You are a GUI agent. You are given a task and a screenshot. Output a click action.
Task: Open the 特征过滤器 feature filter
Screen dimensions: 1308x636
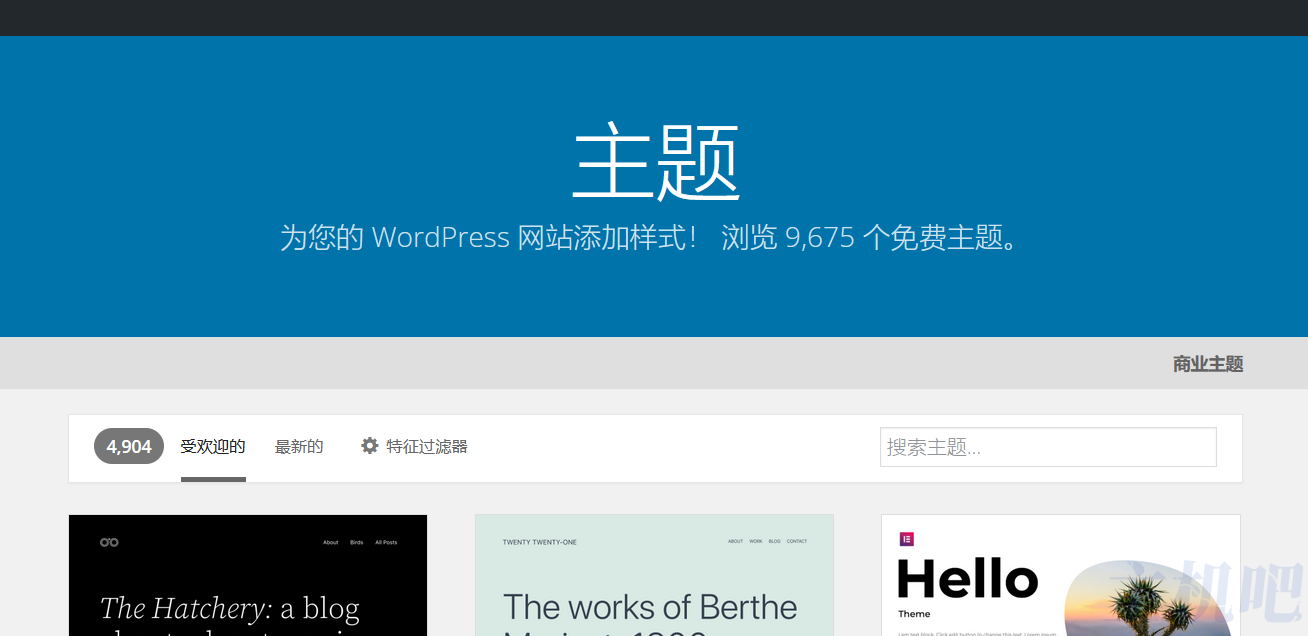click(x=427, y=447)
